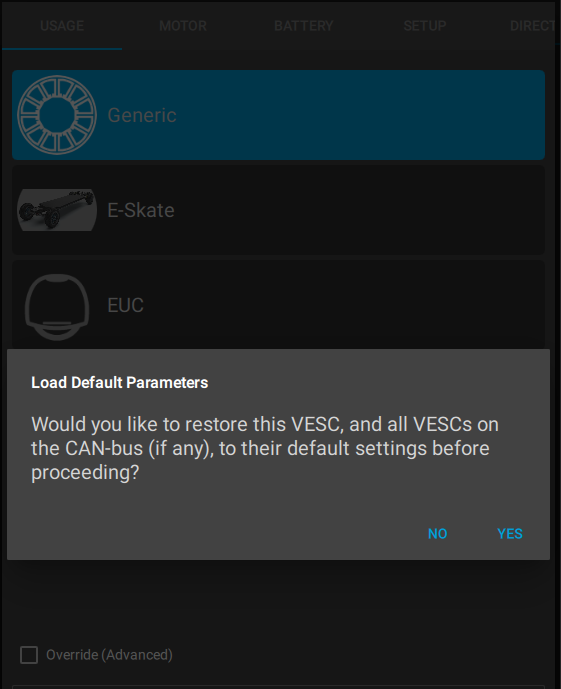This screenshot has width=561, height=689.
Task: Click the restore VESC question message text
Action: [265, 448]
